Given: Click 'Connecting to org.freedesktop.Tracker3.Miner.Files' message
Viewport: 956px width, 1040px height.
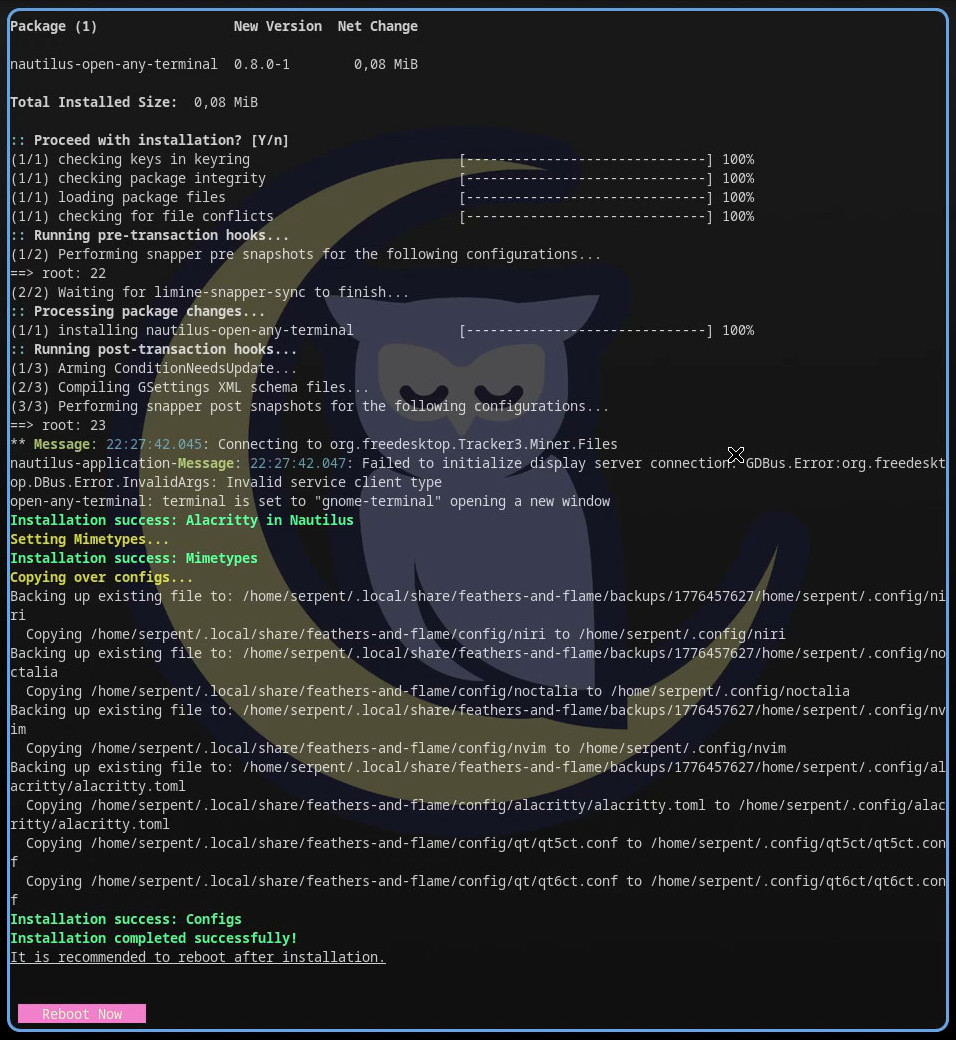Looking at the screenshot, I should point(417,444).
